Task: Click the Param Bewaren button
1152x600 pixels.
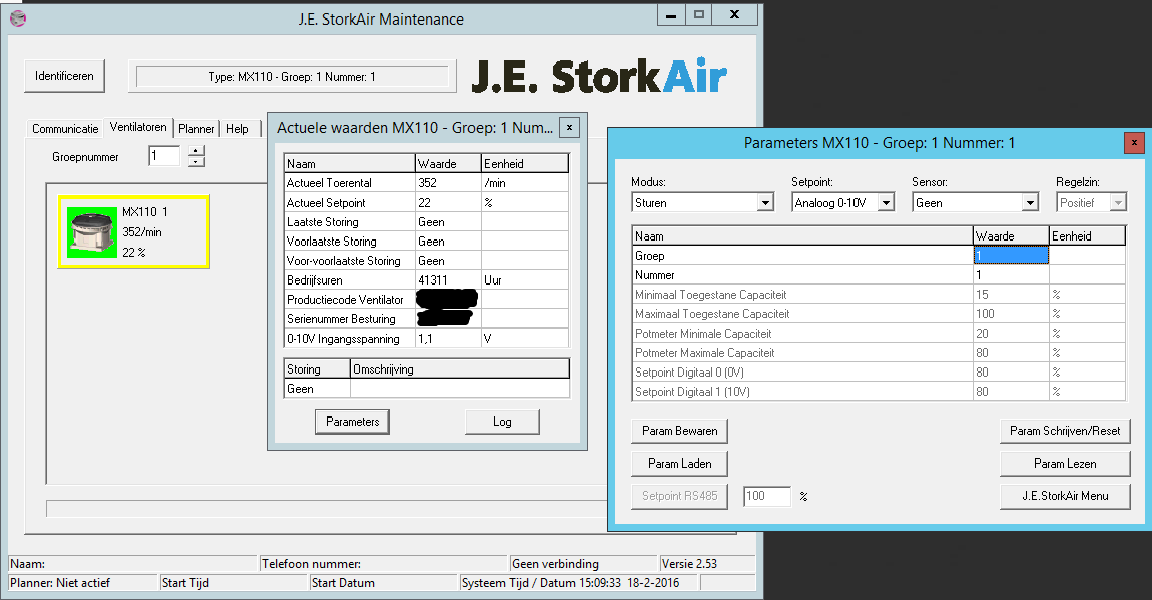Action: point(680,431)
